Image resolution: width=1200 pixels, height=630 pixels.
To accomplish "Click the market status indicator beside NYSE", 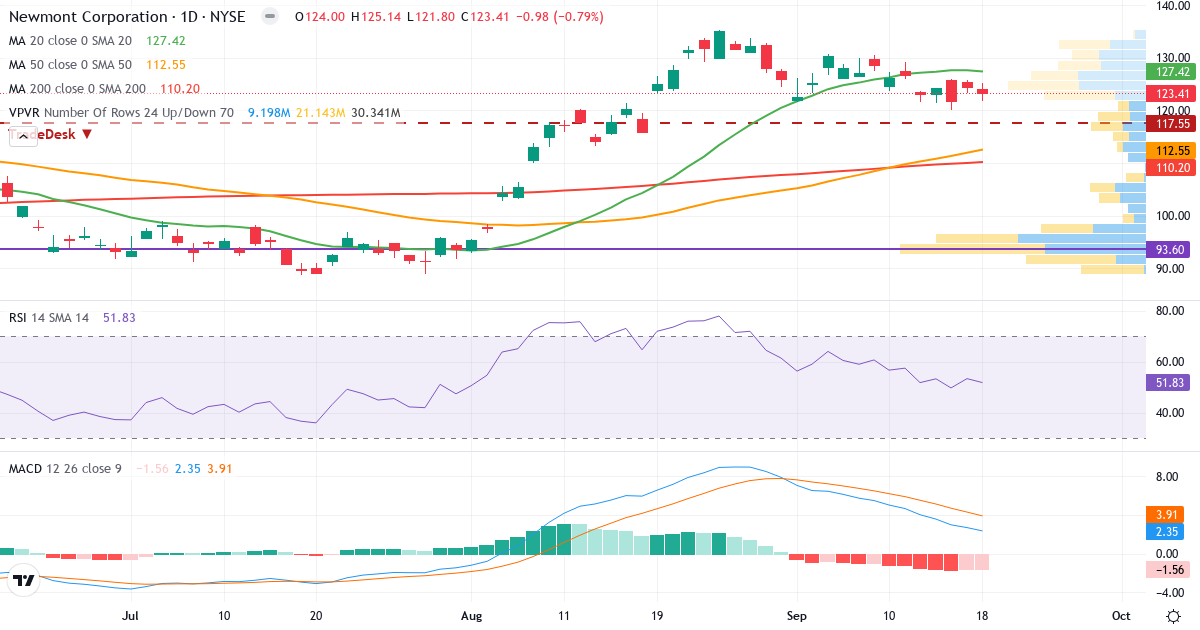I will click(268, 17).
